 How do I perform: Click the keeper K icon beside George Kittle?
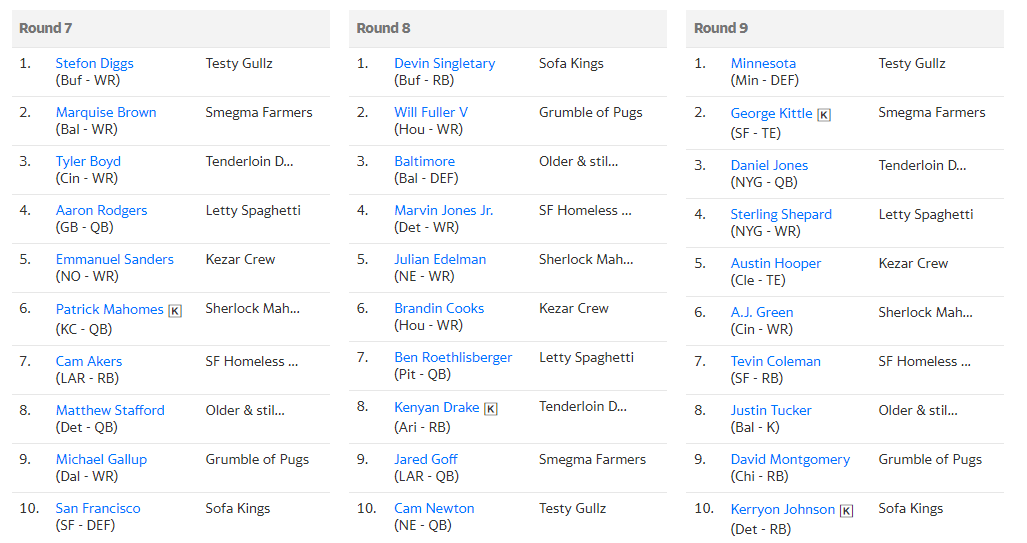point(824,115)
